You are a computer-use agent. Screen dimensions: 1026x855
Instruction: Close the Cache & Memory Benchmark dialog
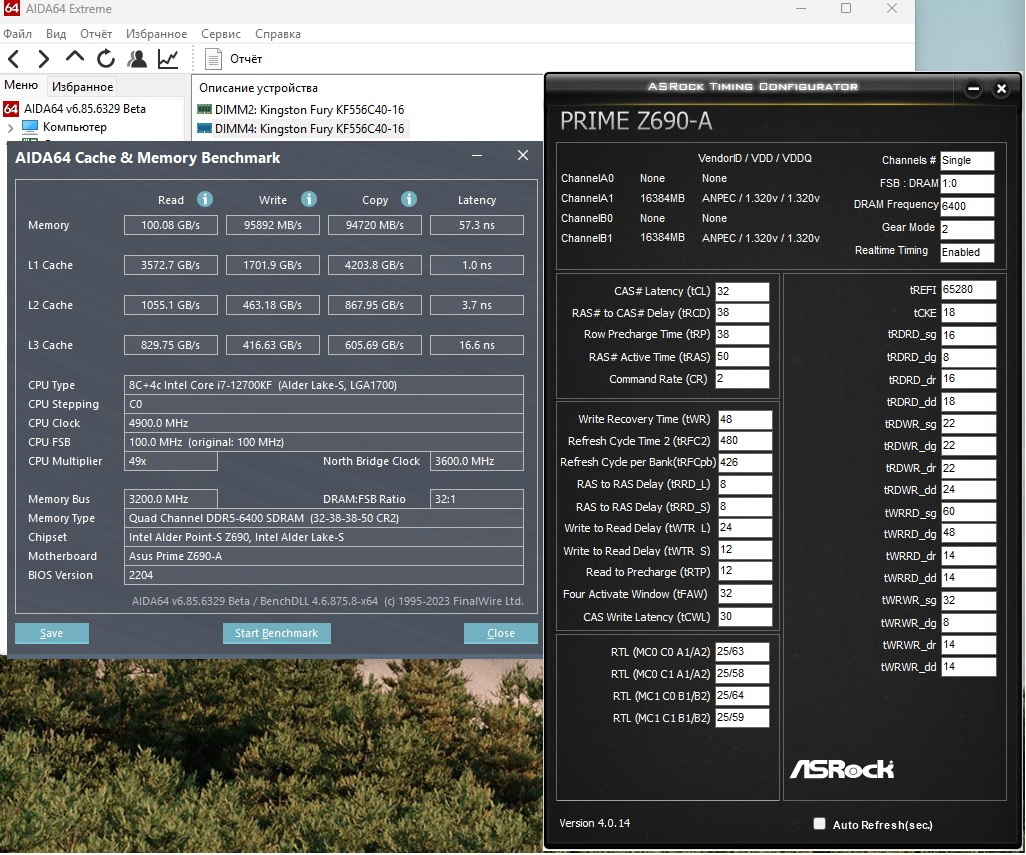point(523,155)
